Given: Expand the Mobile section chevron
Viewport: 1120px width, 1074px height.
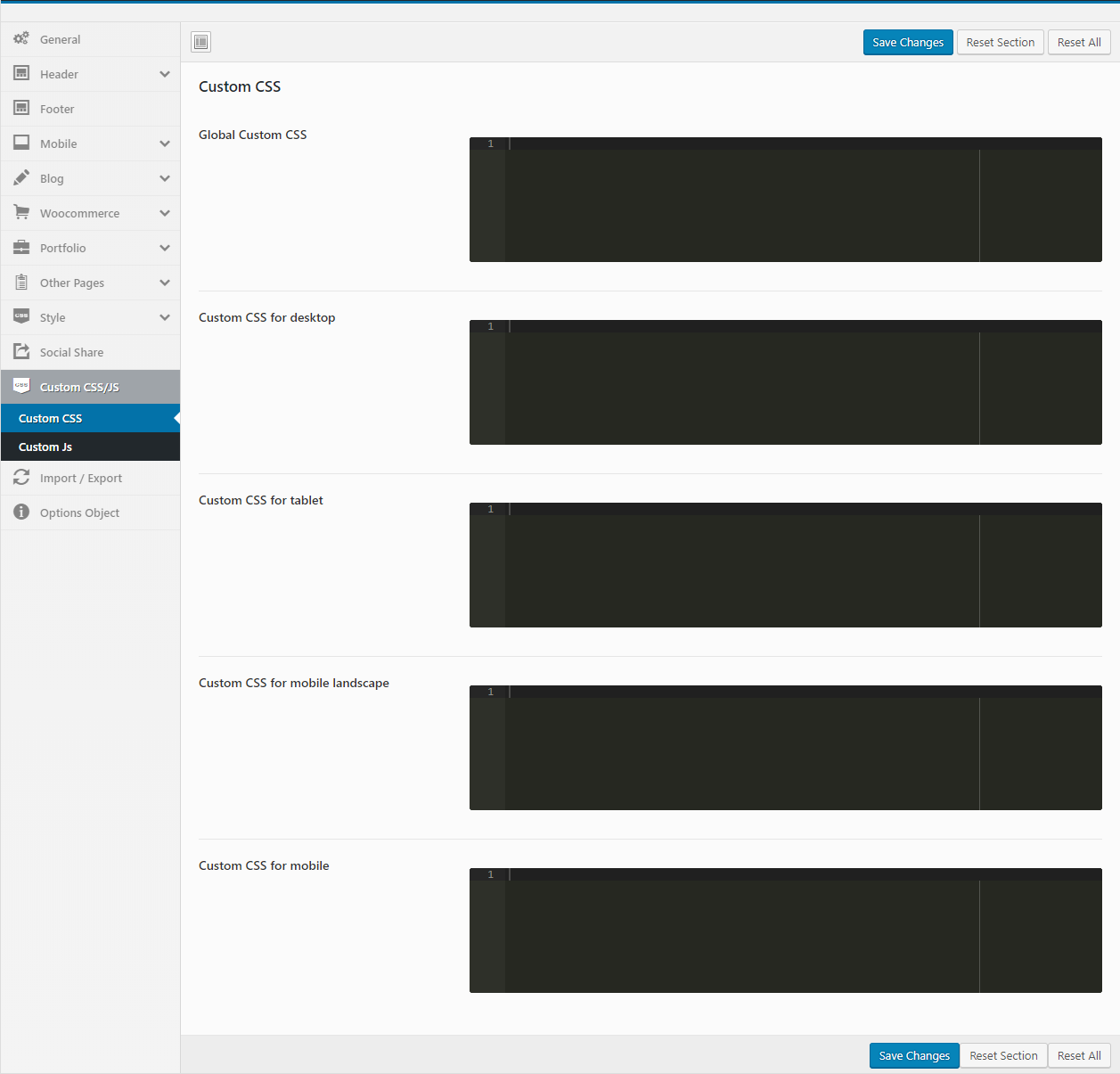Looking at the screenshot, I should [x=165, y=143].
